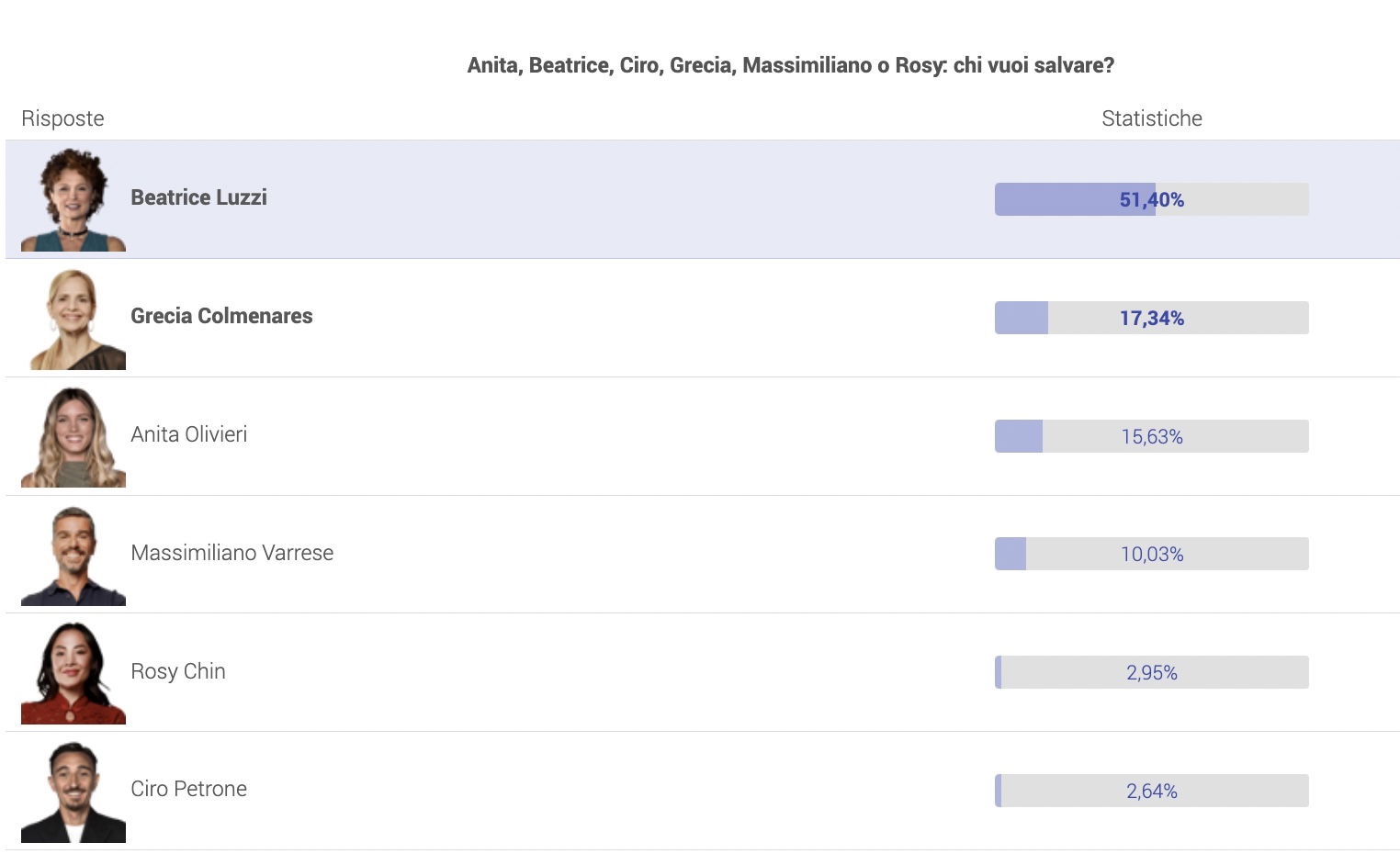Select the Massimiliano Varrese answer name
Viewport: 1400px width, 865px height.
231,553
